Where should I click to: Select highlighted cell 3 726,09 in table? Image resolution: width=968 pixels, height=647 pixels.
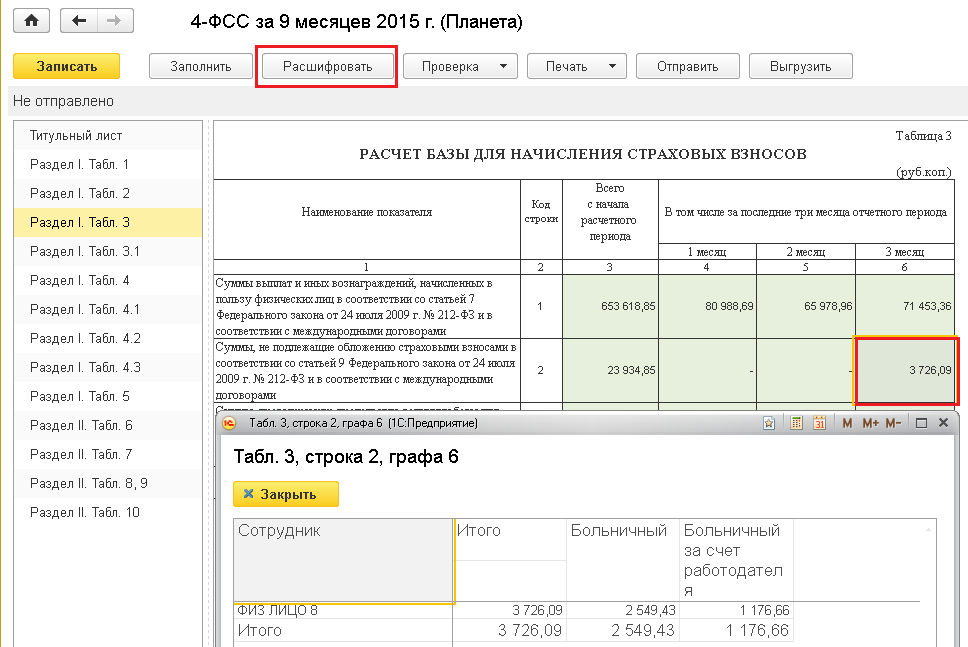pos(905,370)
